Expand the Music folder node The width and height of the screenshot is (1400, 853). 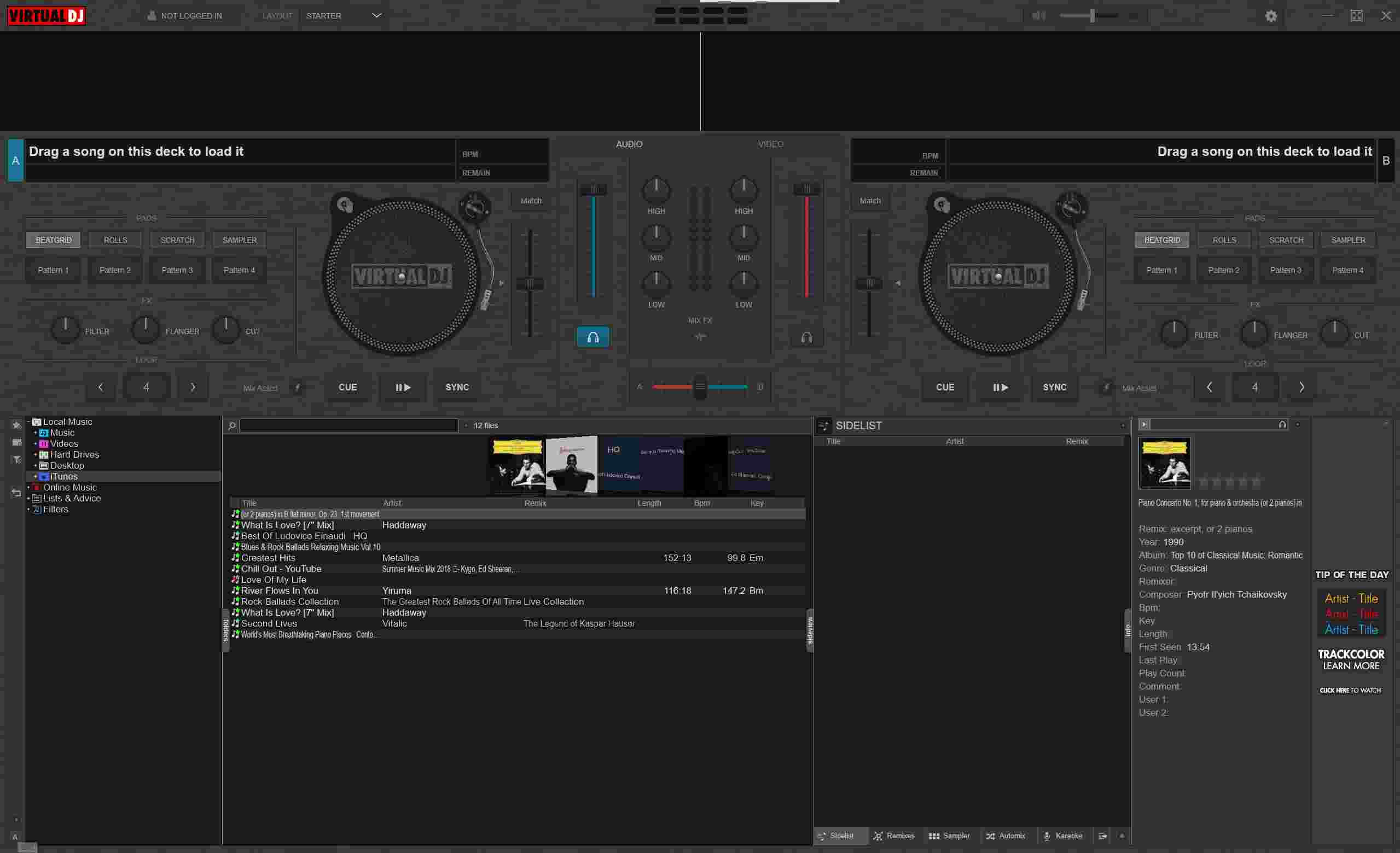tap(35, 433)
